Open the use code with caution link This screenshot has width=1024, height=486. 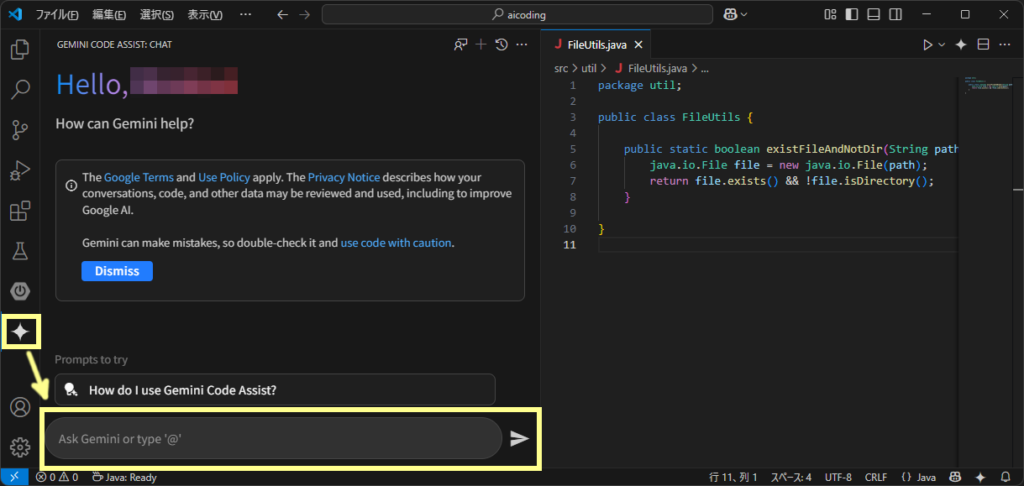pyautogui.click(x=396, y=243)
